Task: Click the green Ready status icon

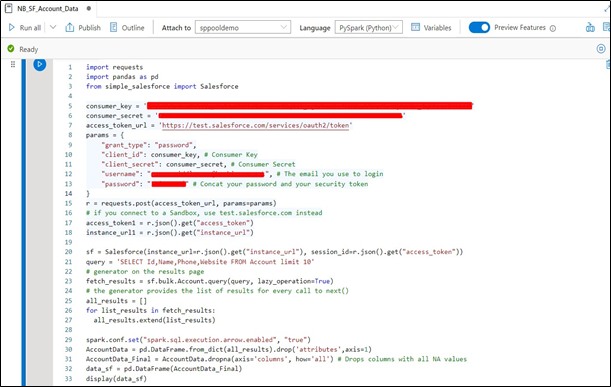Action: point(11,49)
